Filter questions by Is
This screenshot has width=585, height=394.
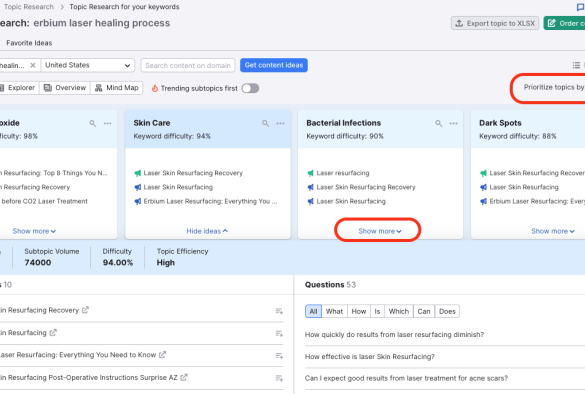[377, 311]
